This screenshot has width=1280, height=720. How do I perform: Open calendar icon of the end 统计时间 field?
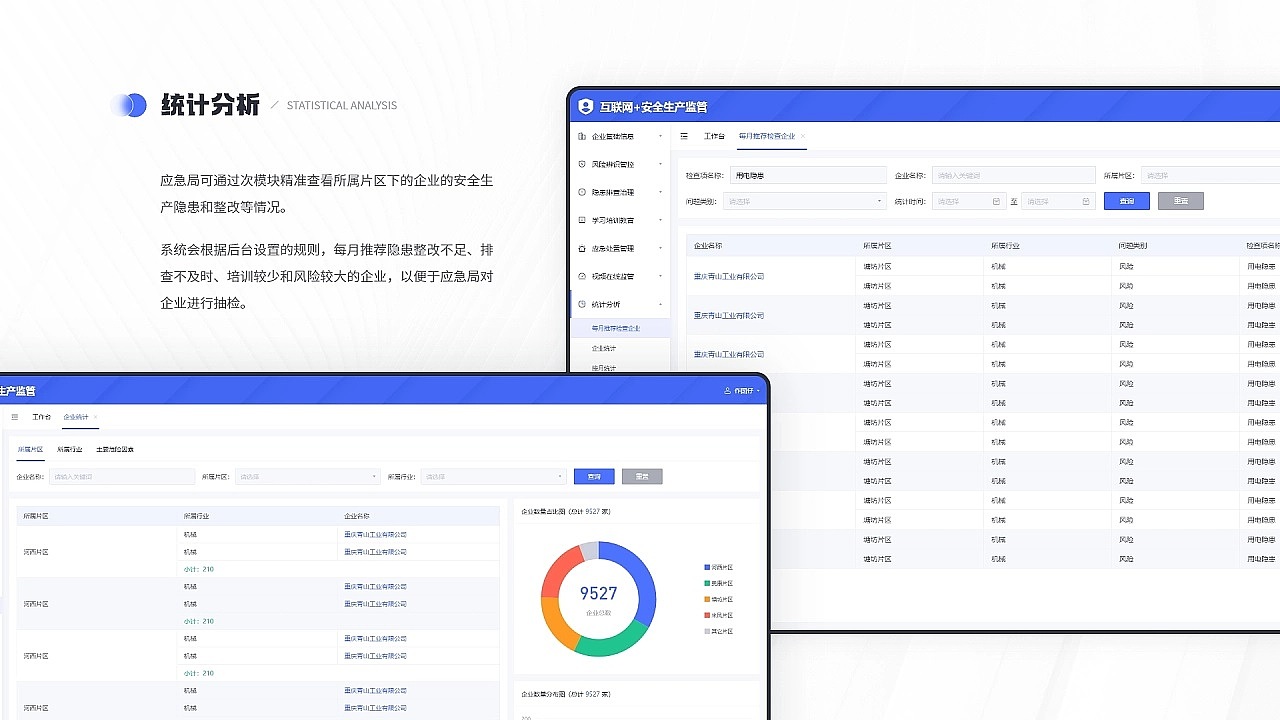click(1086, 202)
